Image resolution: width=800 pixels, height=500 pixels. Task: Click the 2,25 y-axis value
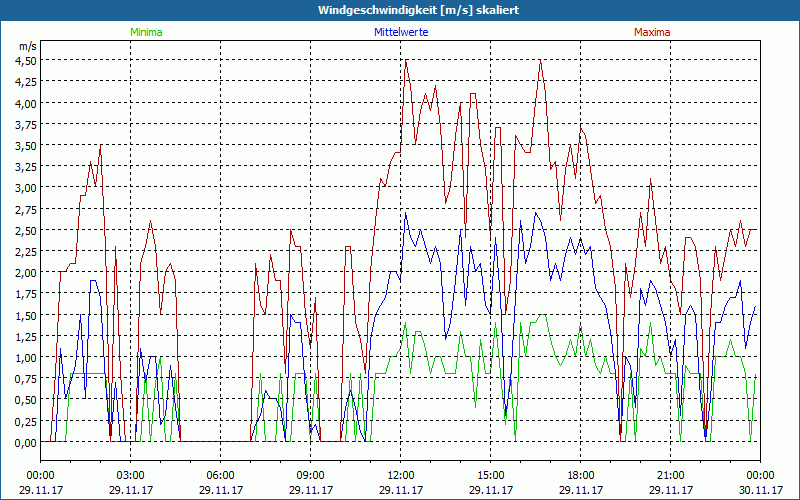(x=26, y=252)
